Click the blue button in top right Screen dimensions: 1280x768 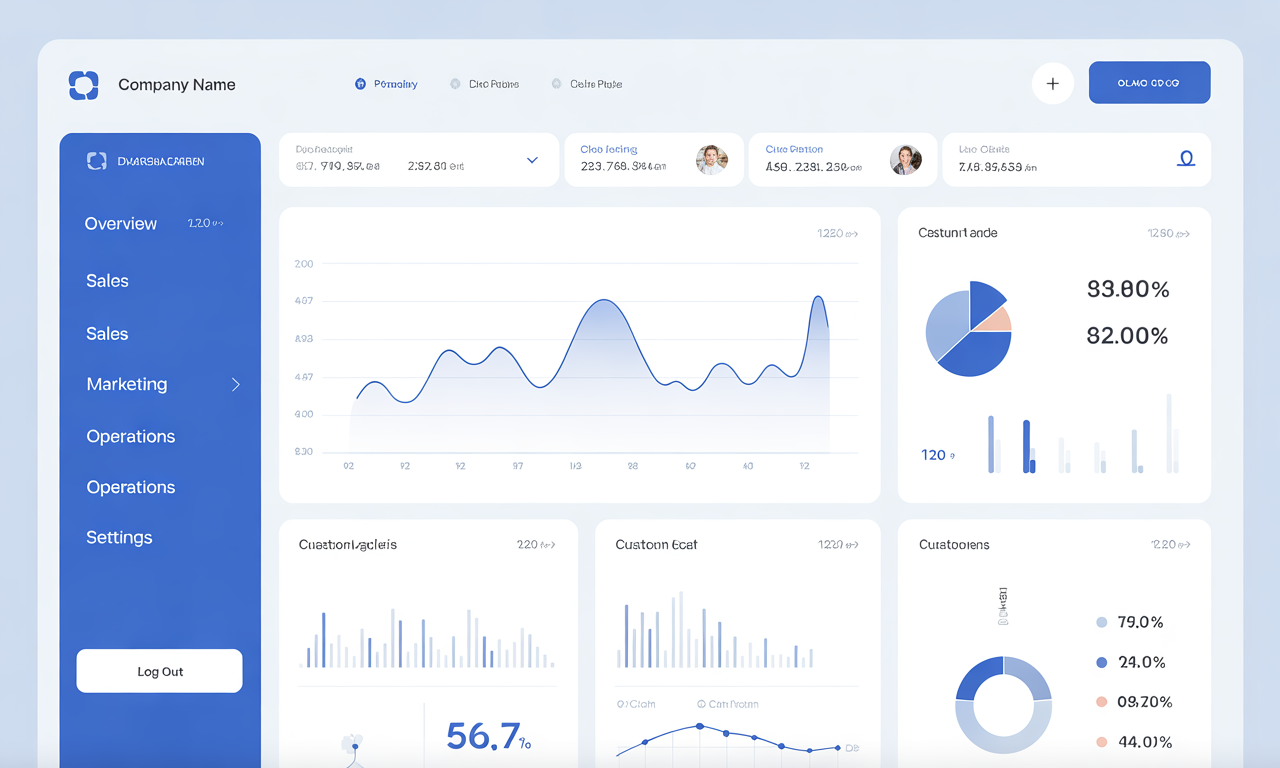coord(1149,83)
